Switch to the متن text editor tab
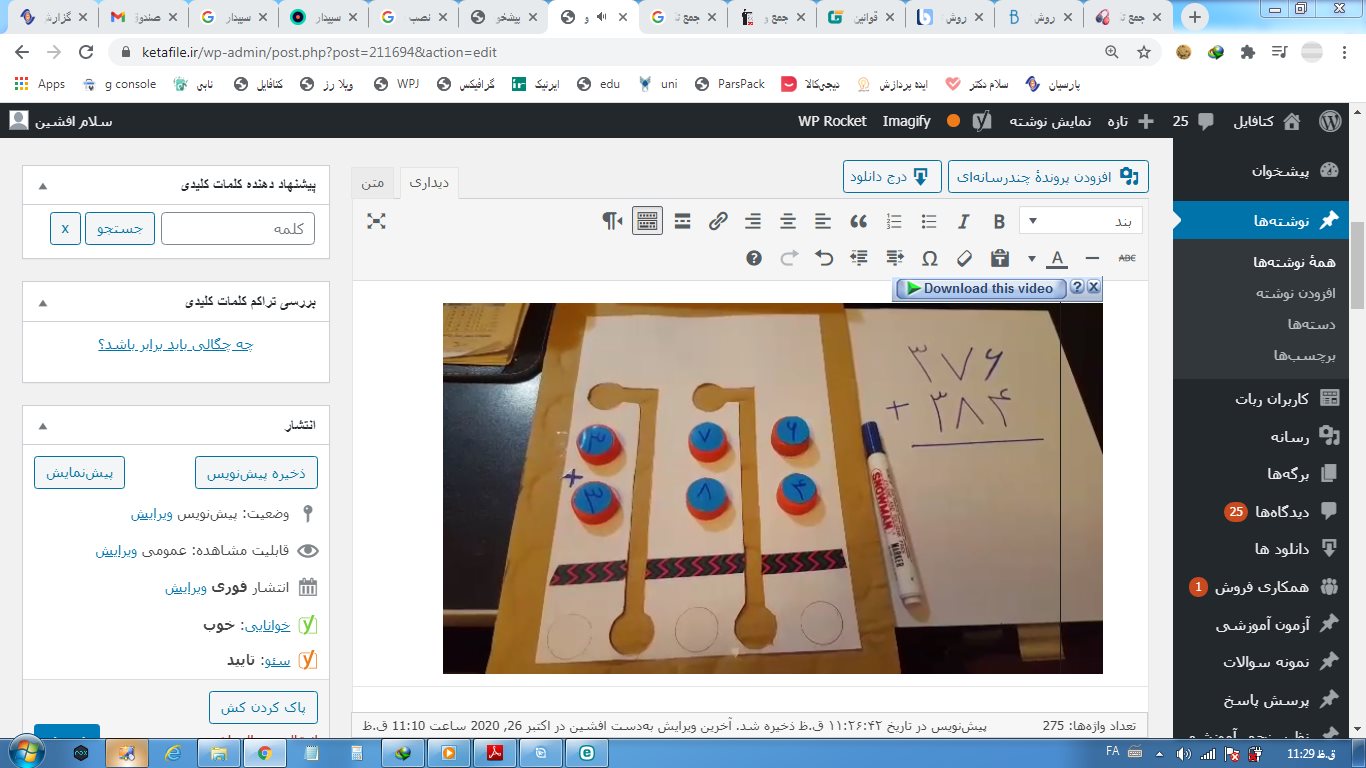Viewport: 1366px width, 768px height. click(x=373, y=182)
